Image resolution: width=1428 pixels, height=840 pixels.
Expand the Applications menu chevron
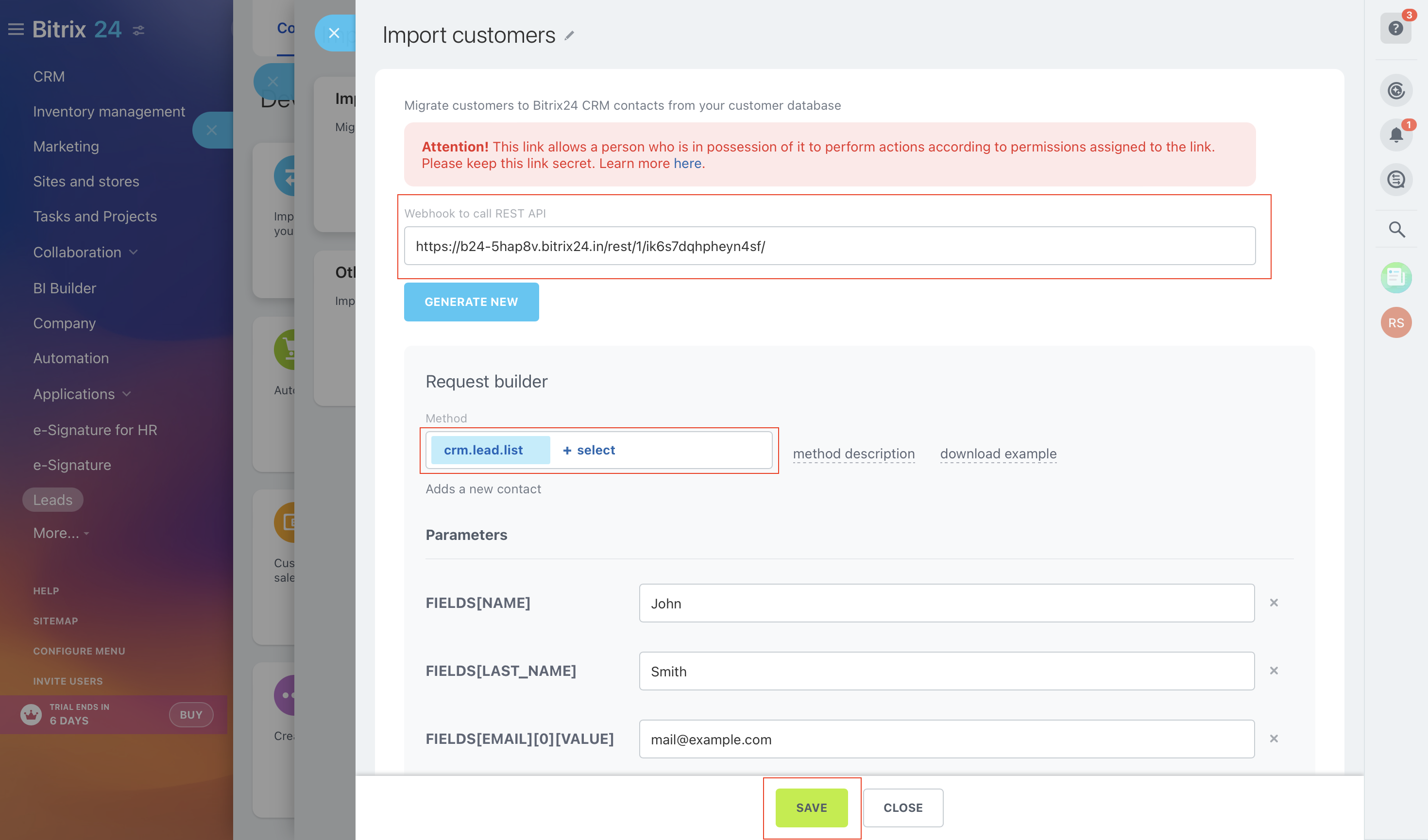coord(127,394)
